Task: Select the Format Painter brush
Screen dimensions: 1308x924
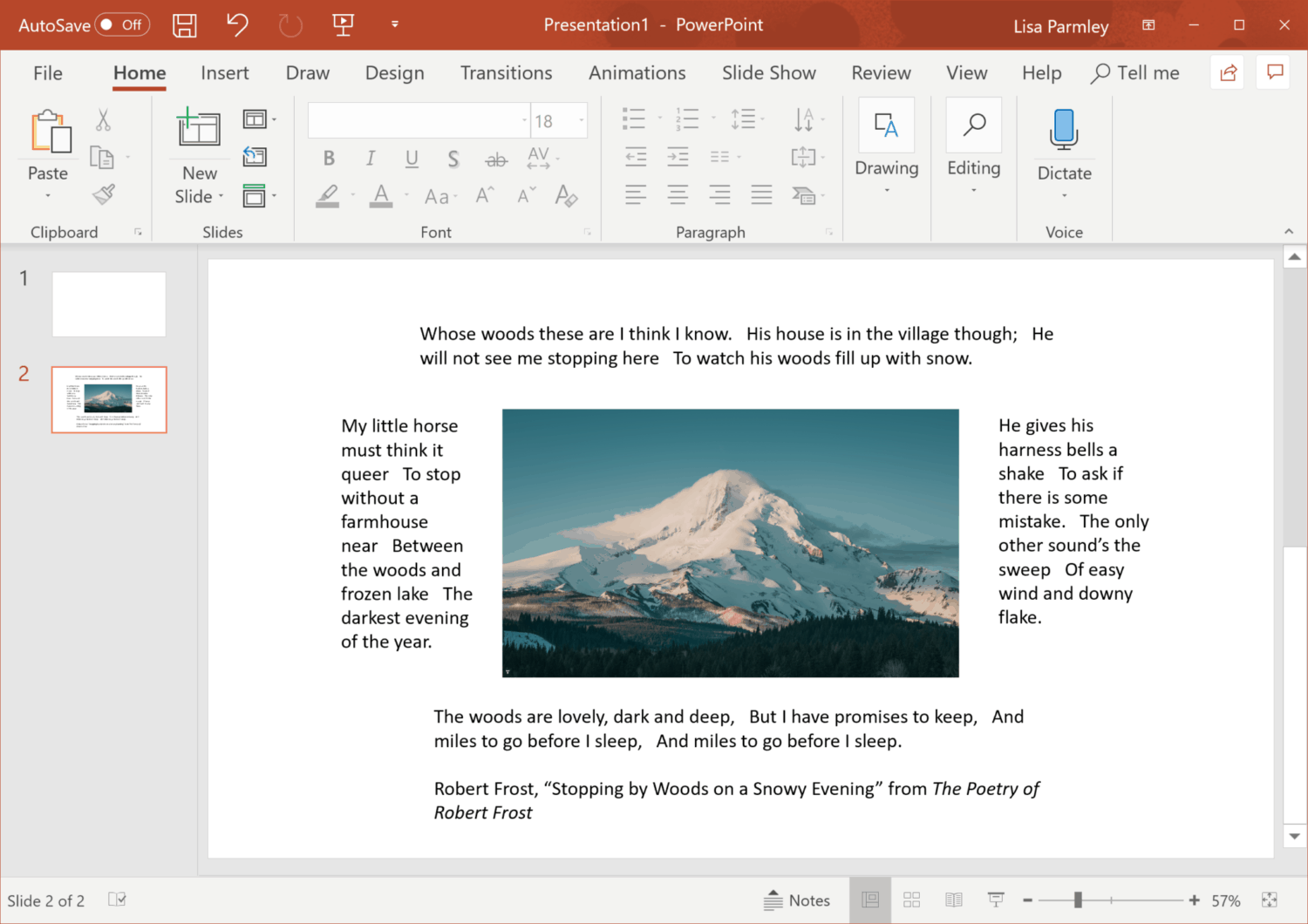Action: (104, 194)
